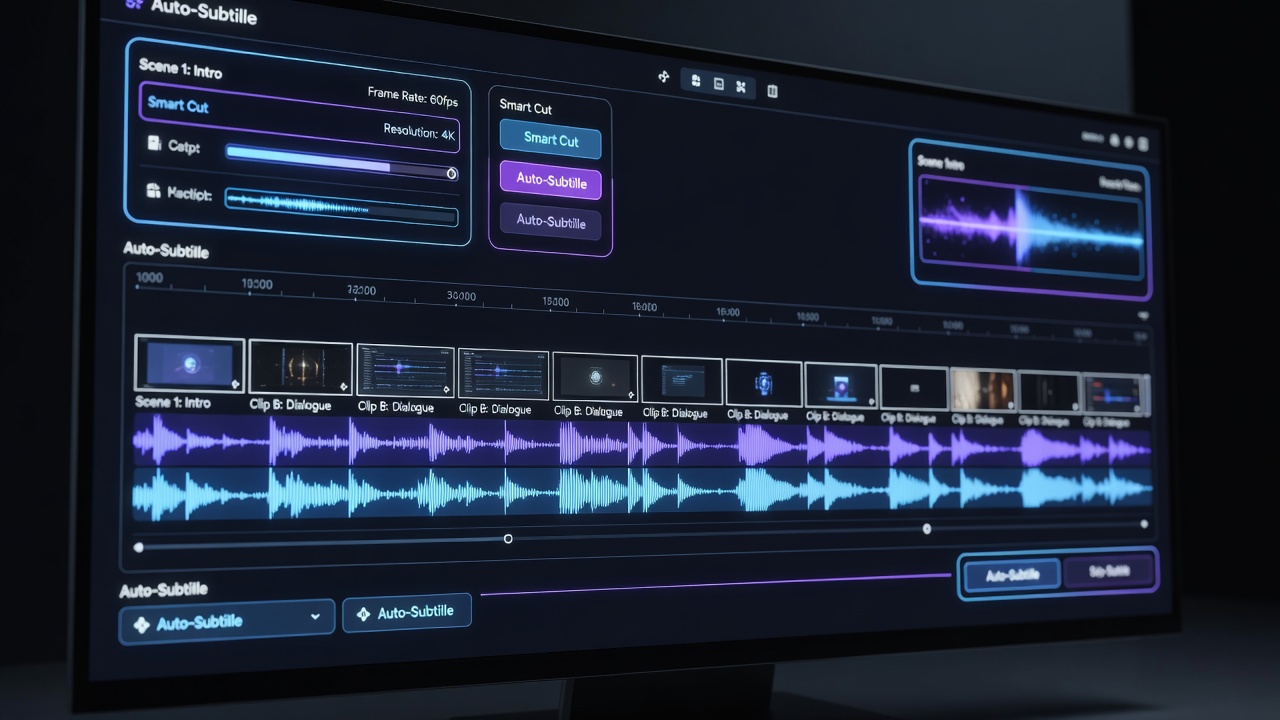Click the Smart Cut field in the Scene 1 panel
Viewport: 1280px width, 720px height.
299,118
